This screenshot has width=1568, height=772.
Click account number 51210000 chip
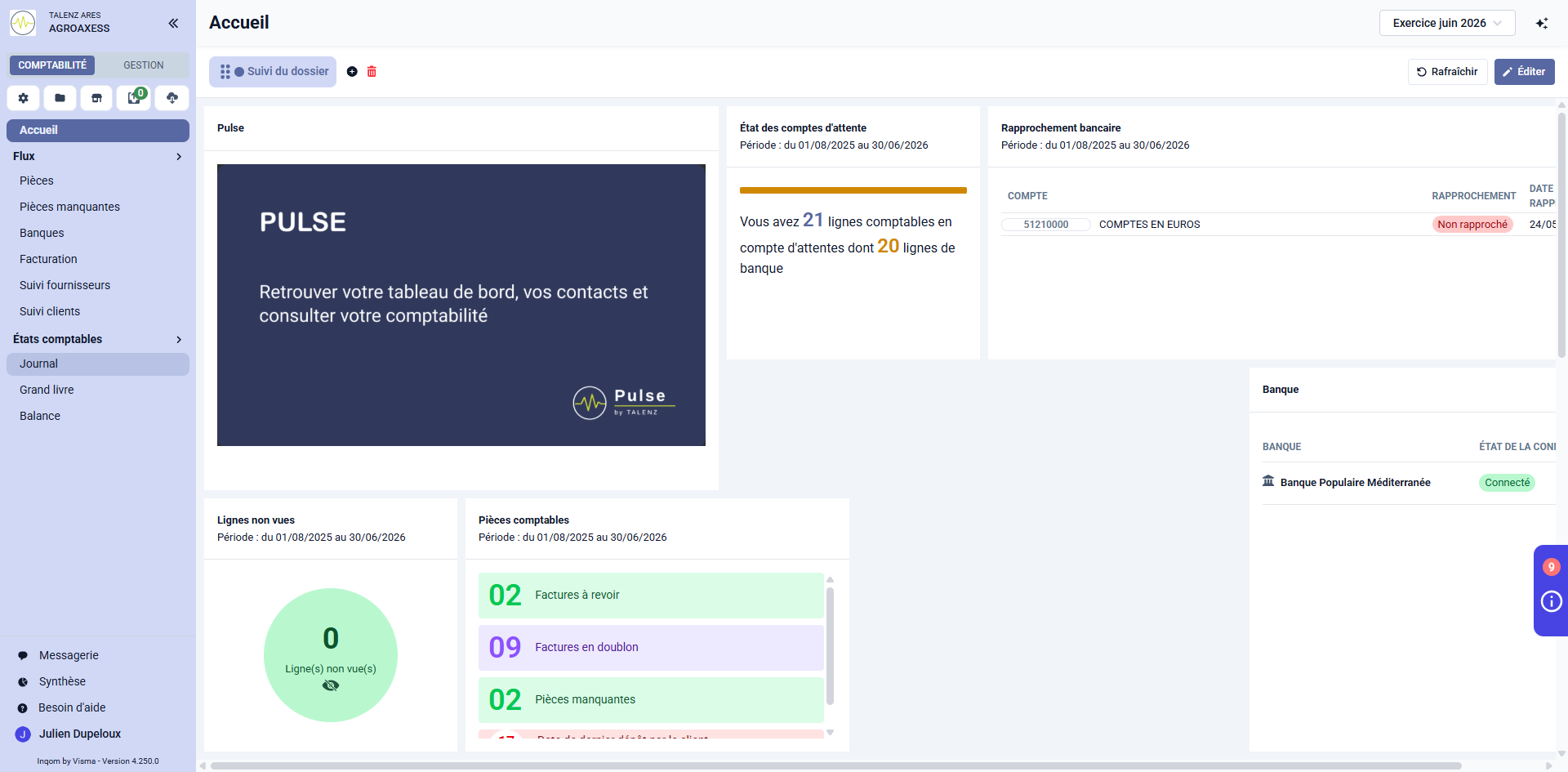pos(1046,225)
